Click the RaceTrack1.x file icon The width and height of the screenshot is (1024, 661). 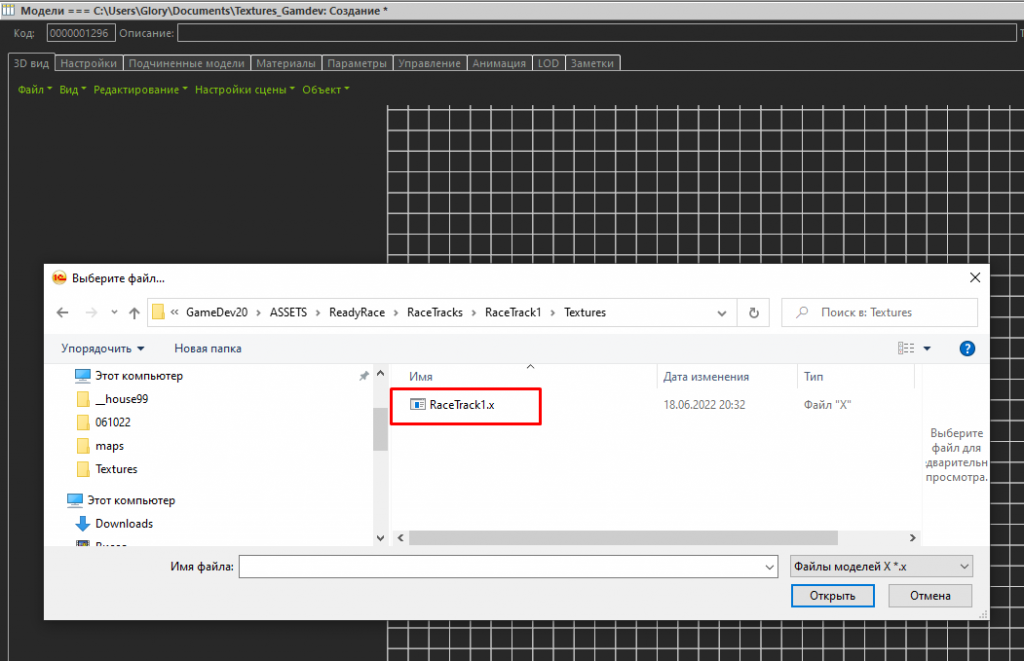click(417, 405)
